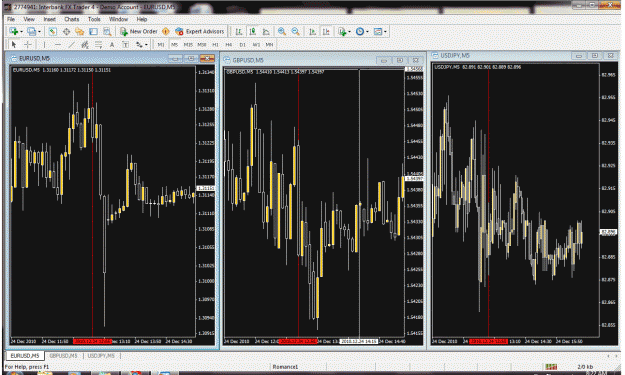
Task: Switch timeframe to W1
Action: pos(256,45)
